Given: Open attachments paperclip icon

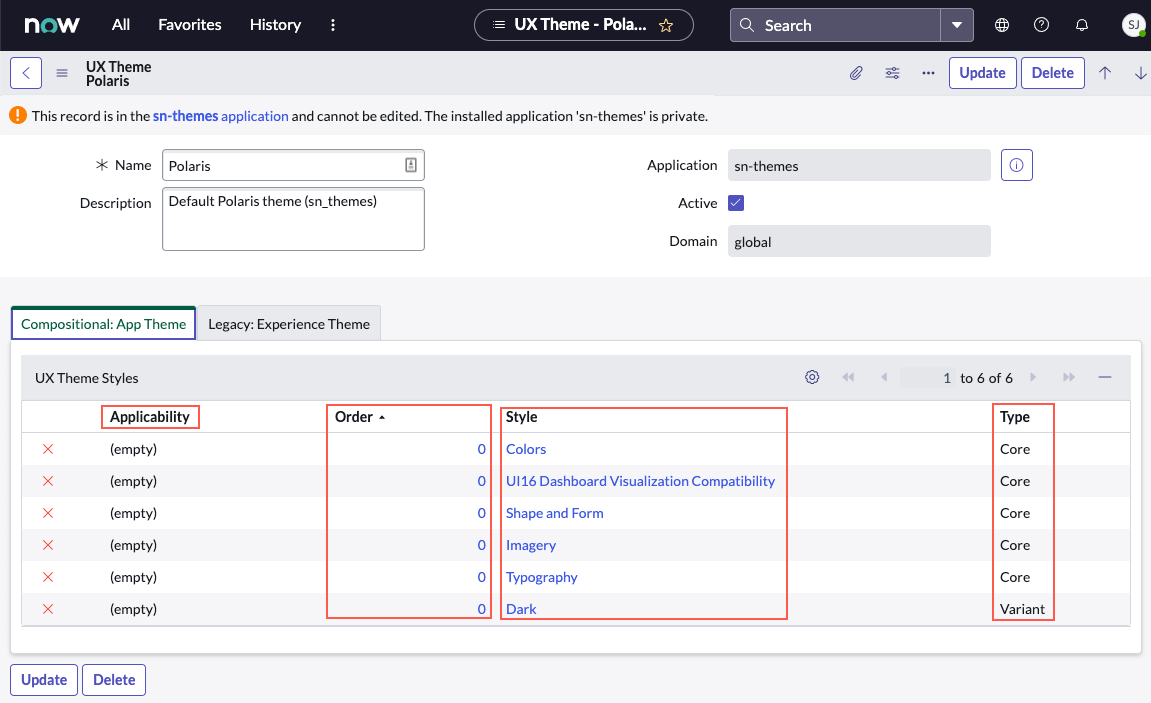Looking at the screenshot, I should pos(856,73).
